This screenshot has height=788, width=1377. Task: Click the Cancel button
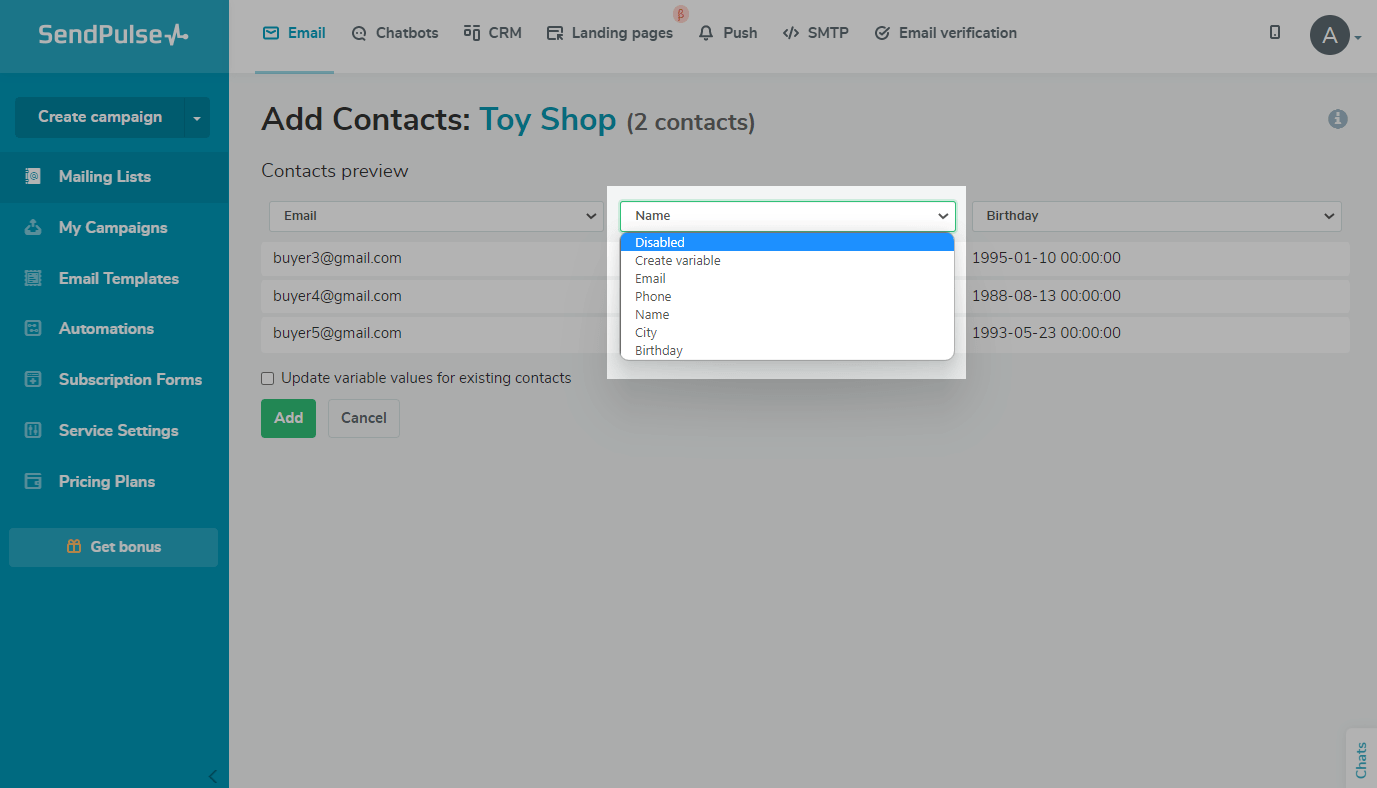coord(363,418)
